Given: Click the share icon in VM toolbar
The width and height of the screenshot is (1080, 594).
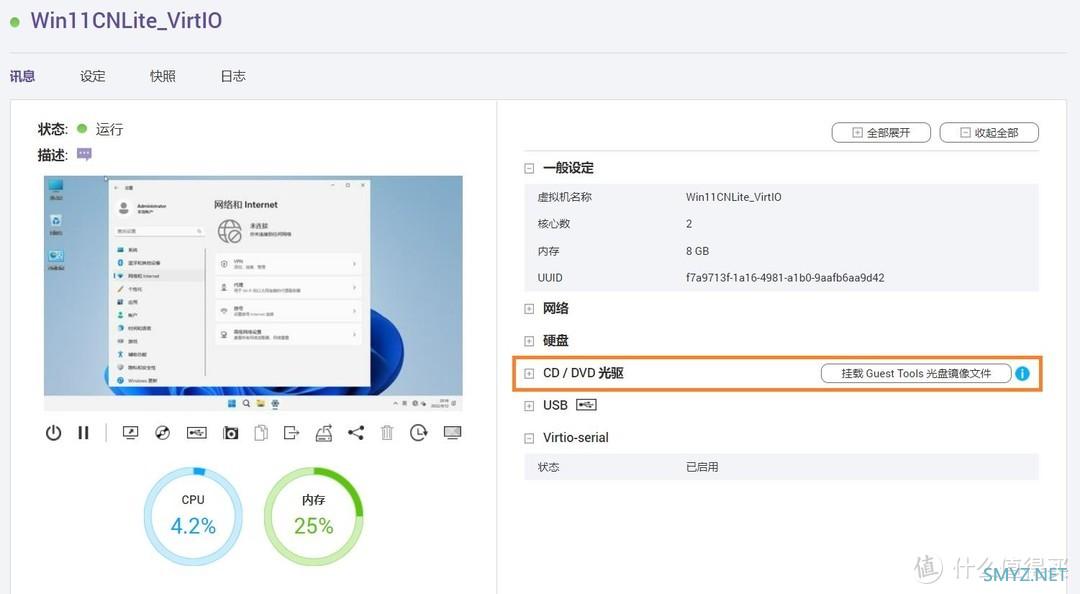Looking at the screenshot, I should point(356,433).
